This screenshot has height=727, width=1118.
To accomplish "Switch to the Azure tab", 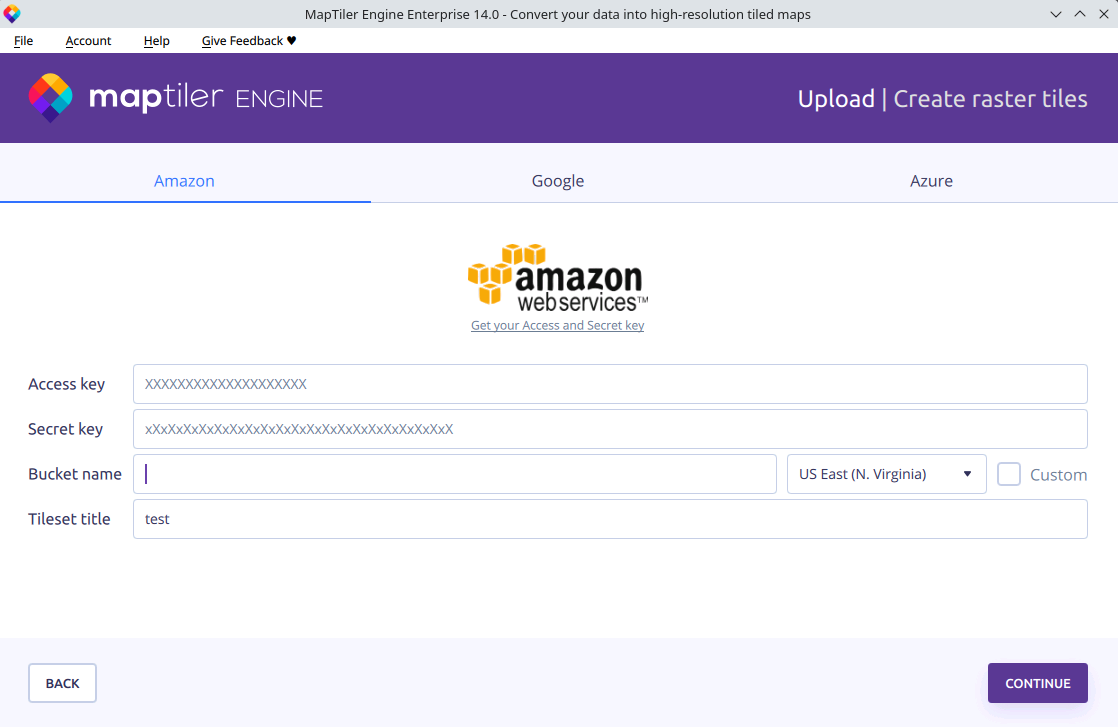I will tap(930, 181).
